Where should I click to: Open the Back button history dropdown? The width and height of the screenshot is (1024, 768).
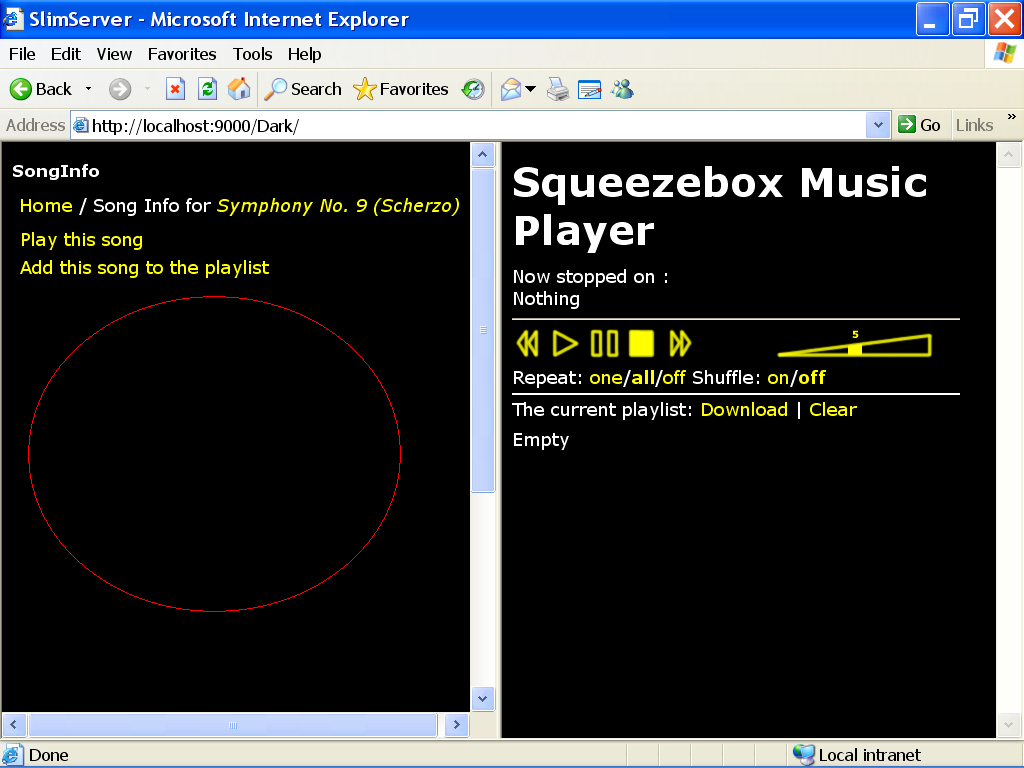[x=88, y=89]
